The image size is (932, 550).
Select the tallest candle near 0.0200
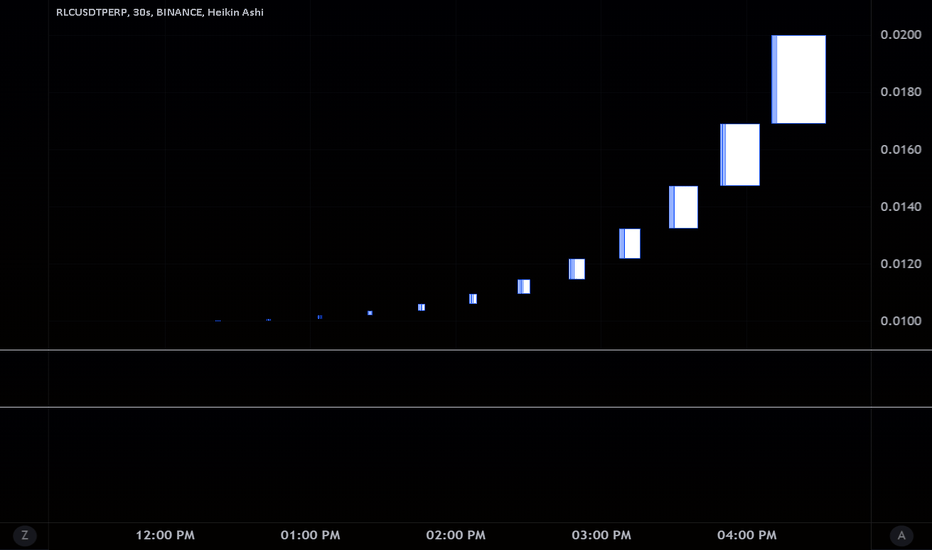coord(799,79)
